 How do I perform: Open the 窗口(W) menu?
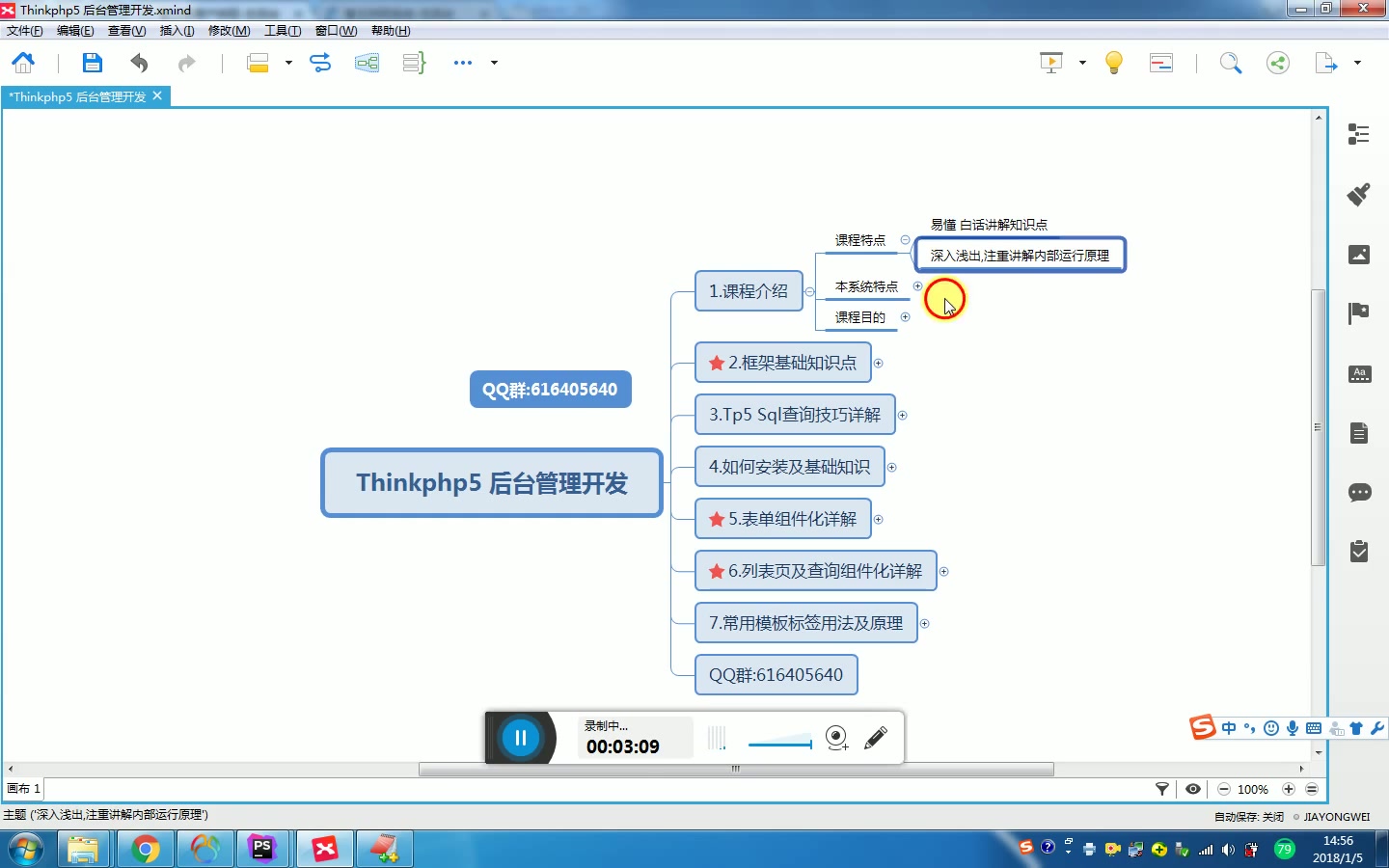336,31
